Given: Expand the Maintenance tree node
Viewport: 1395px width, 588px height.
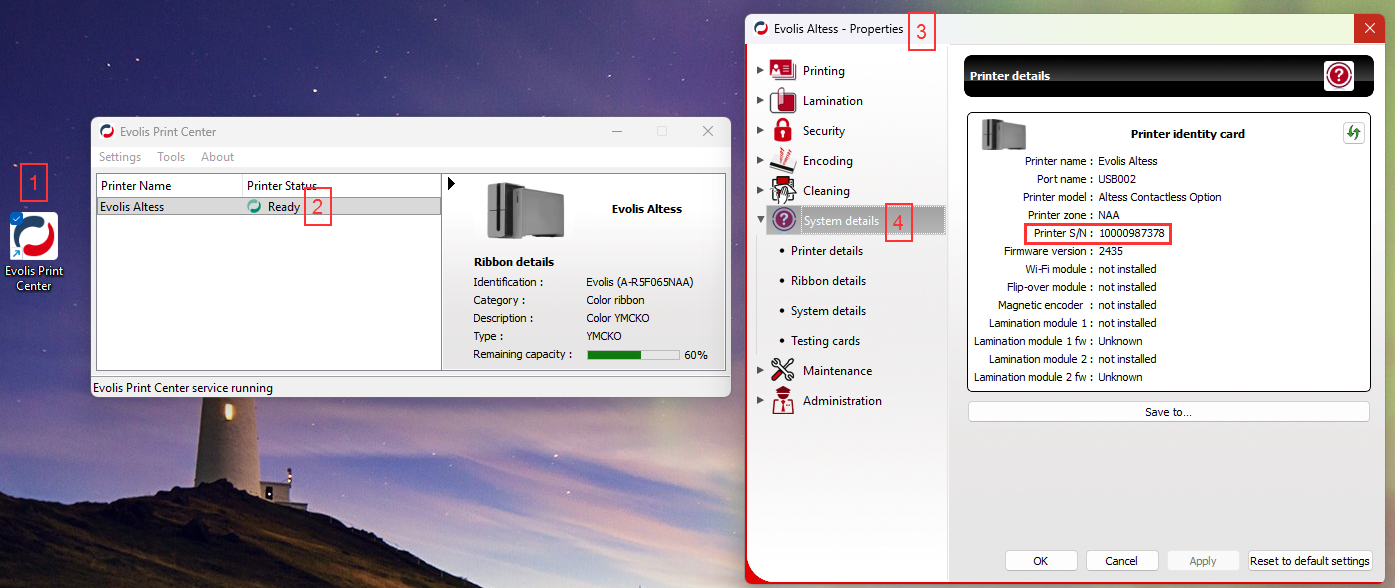Looking at the screenshot, I should coord(760,371).
